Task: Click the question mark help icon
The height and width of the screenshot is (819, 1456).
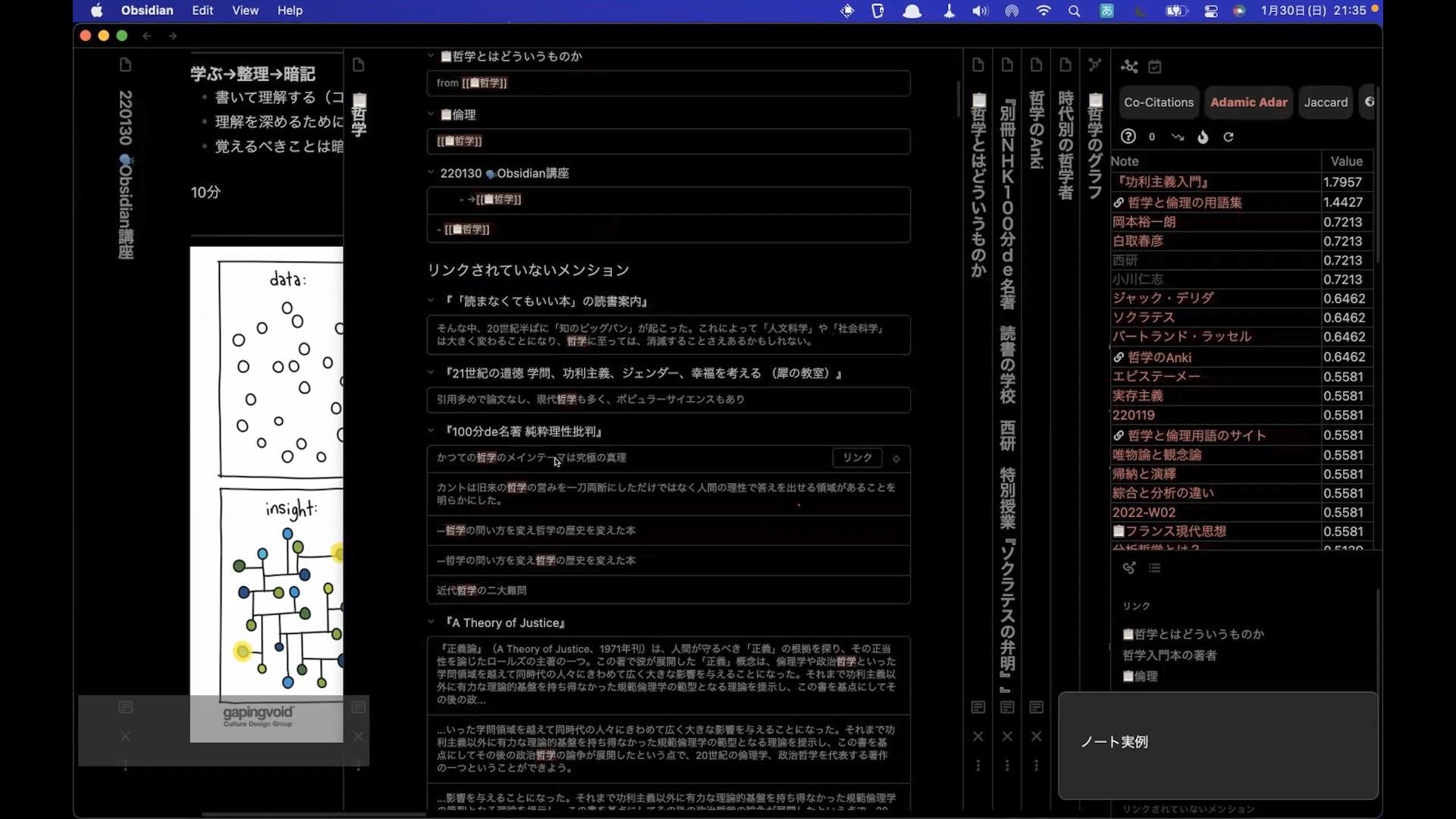Action: [x=1128, y=136]
